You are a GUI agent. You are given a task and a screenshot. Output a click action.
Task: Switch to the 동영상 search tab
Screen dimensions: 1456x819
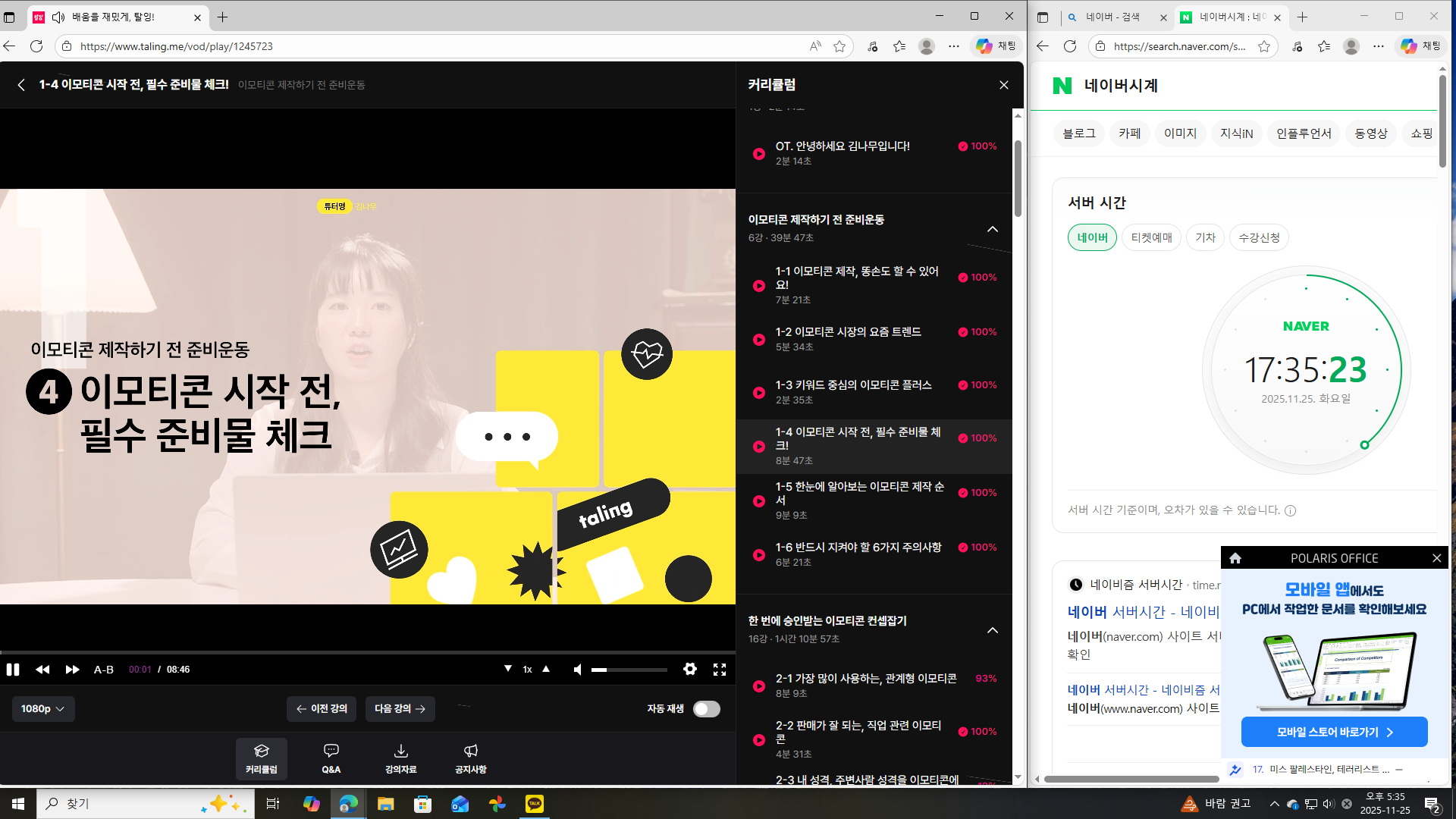pos(1370,133)
